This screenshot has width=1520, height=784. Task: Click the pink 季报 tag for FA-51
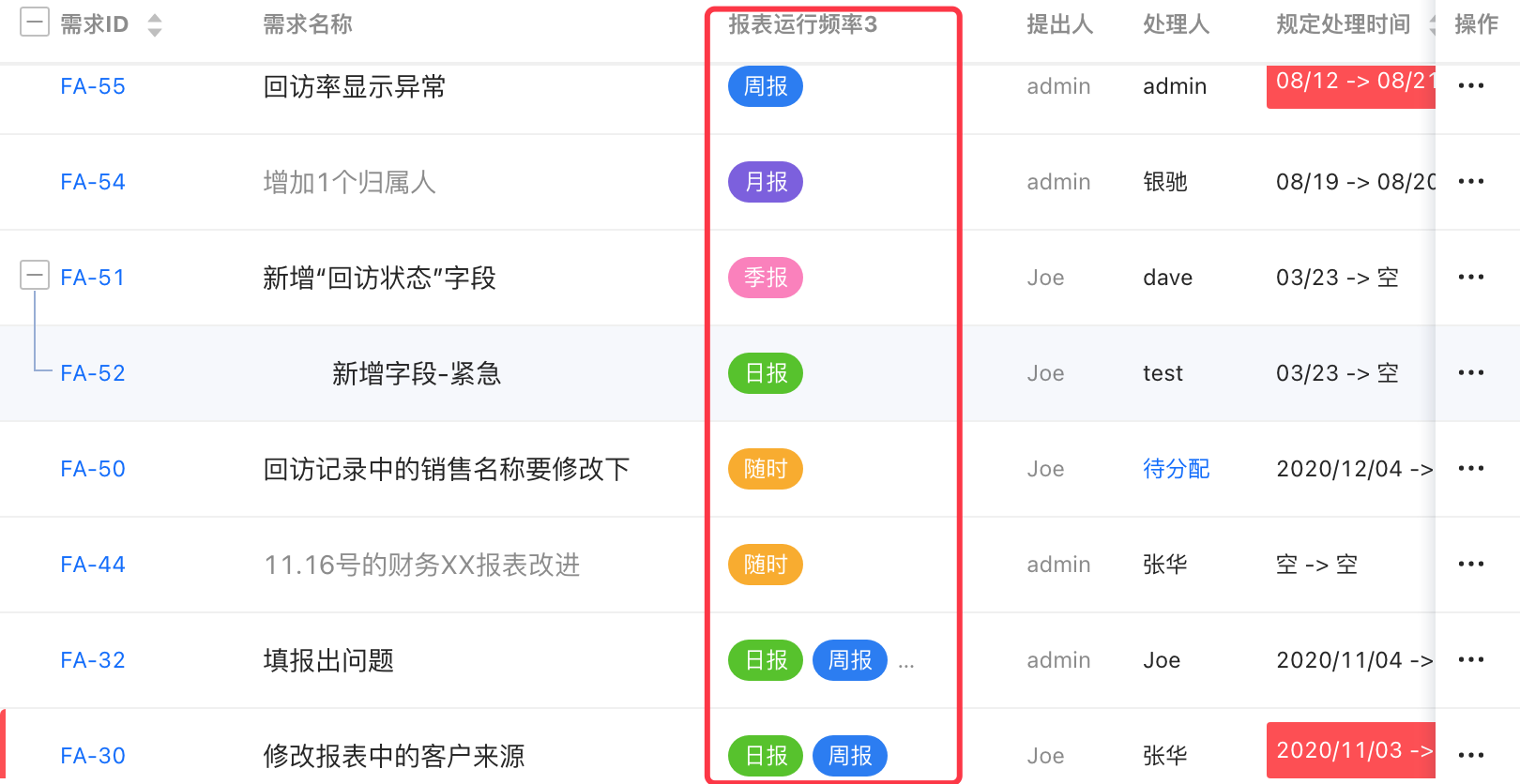coord(766,278)
